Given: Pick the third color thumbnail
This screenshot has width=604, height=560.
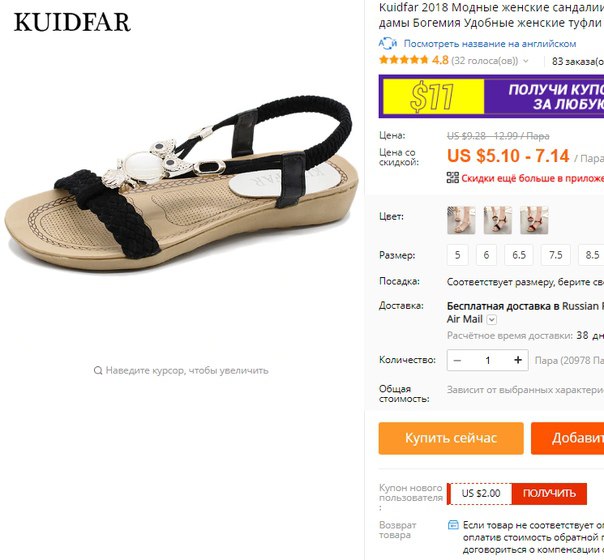Looking at the screenshot, I should pyautogui.click(x=534, y=220).
